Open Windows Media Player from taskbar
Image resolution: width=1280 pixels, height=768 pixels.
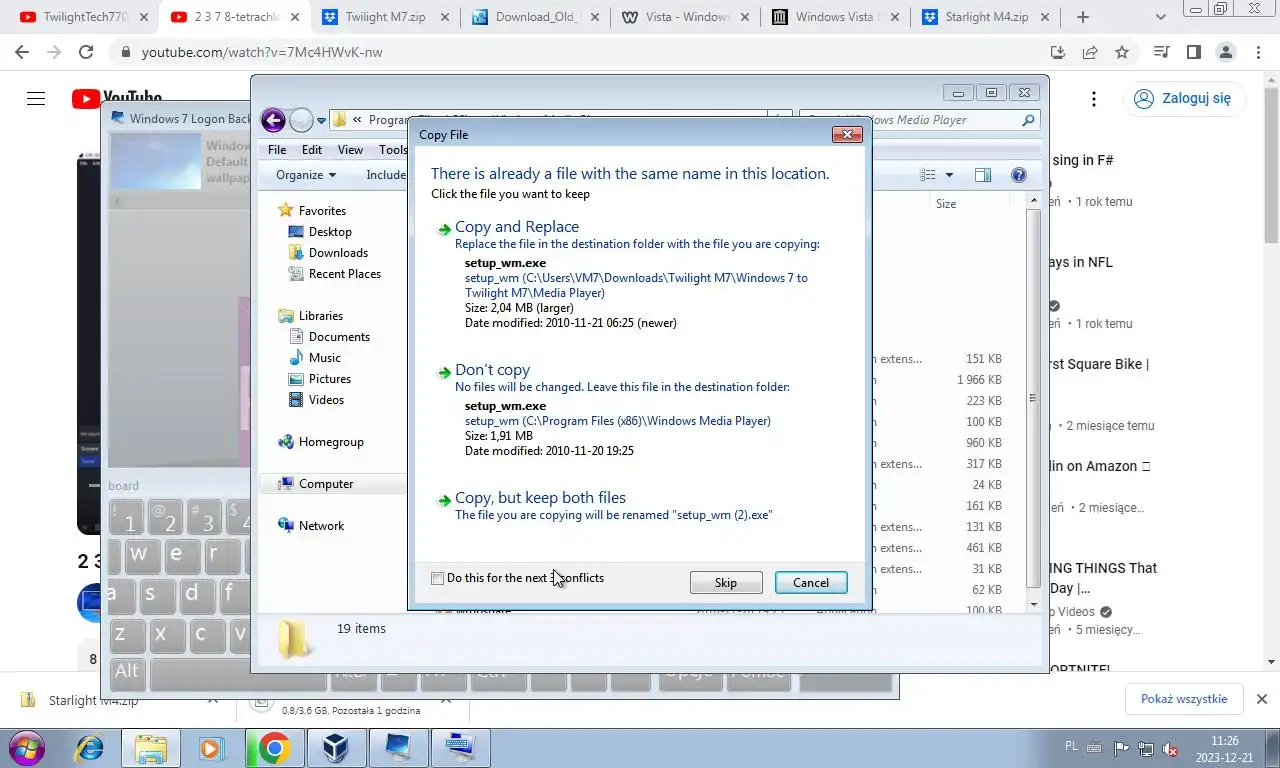pyautogui.click(x=211, y=748)
